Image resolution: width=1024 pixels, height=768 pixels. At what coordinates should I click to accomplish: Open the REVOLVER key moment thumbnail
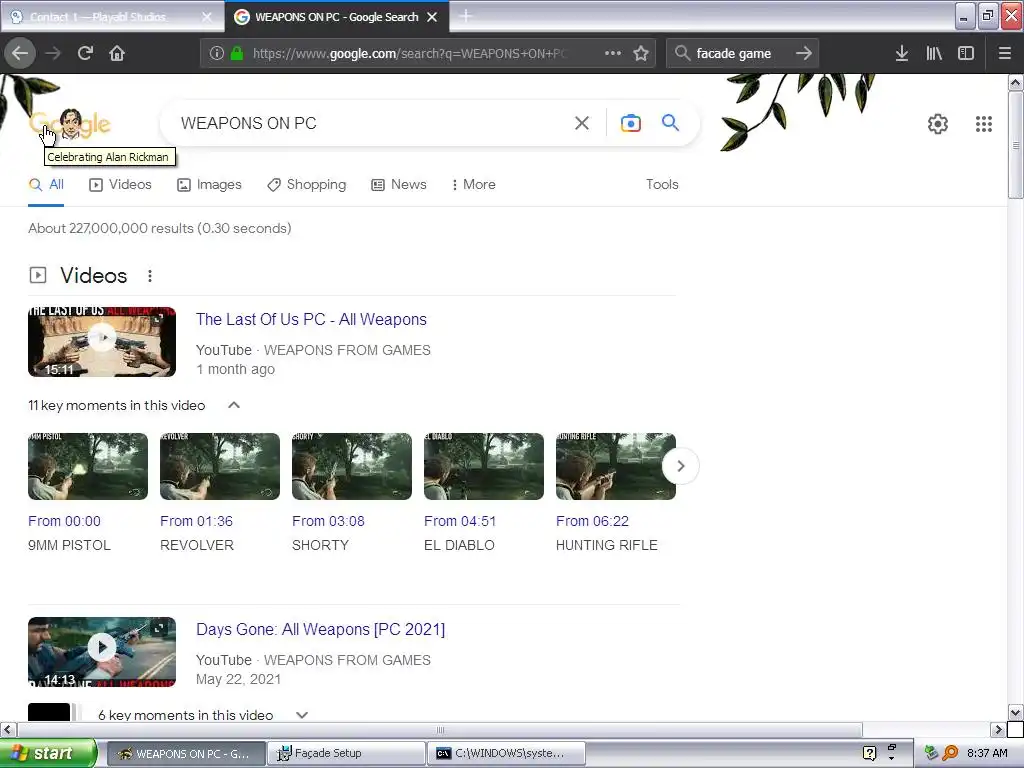[220, 466]
